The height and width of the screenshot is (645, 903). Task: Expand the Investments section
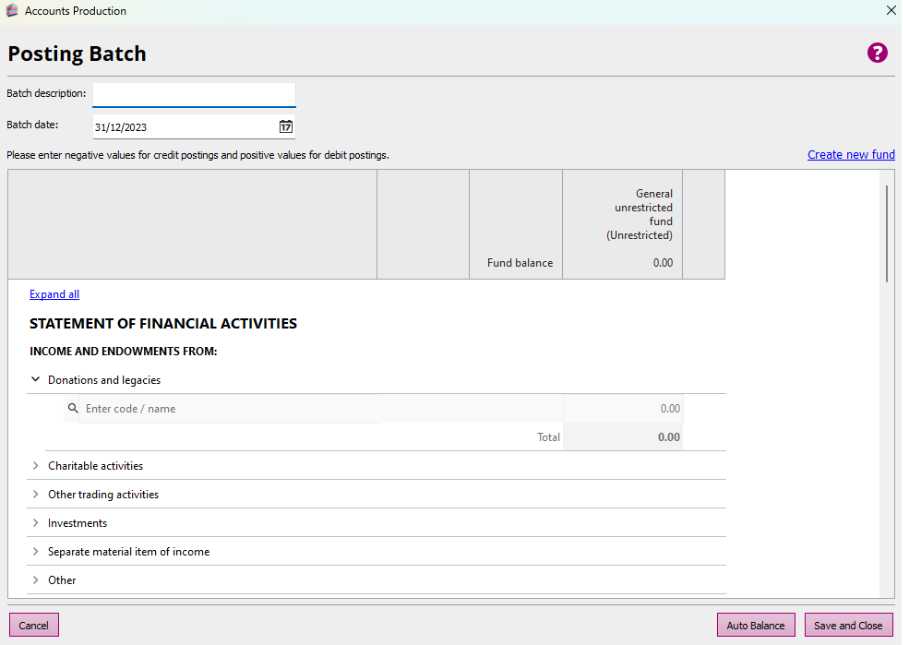tap(36, 523)
